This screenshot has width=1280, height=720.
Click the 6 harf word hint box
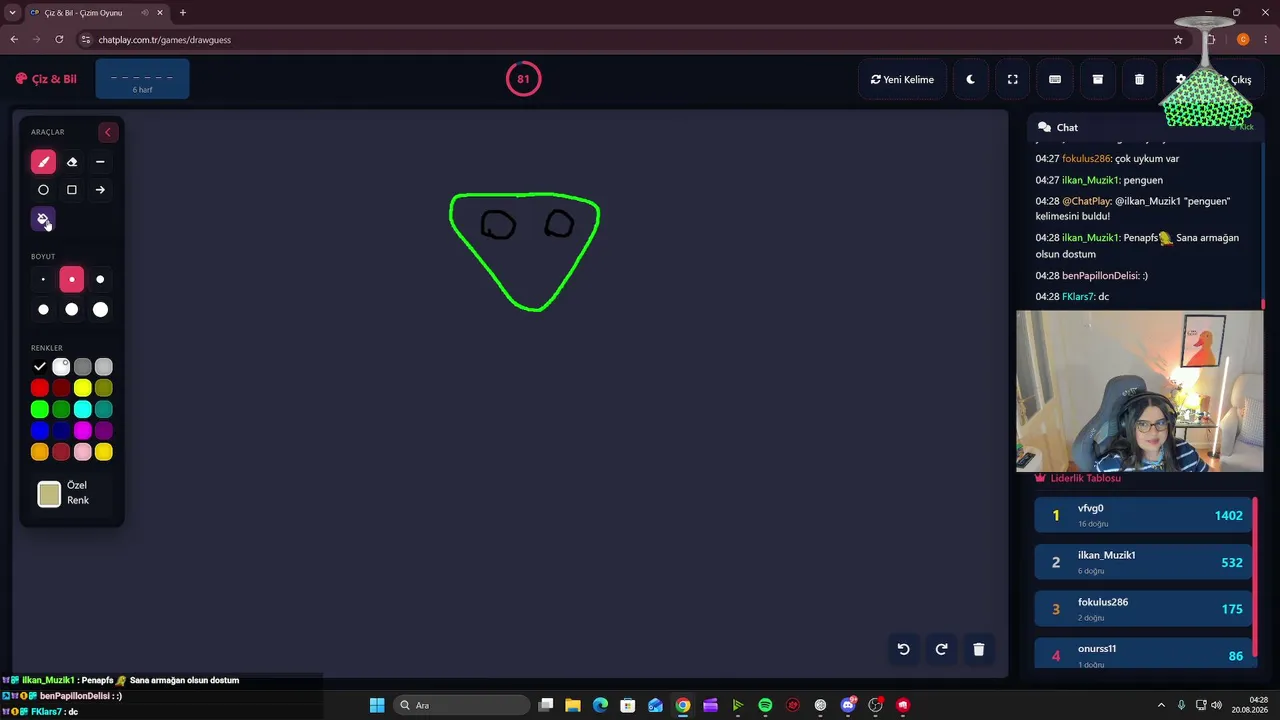(x=142, y=79)
